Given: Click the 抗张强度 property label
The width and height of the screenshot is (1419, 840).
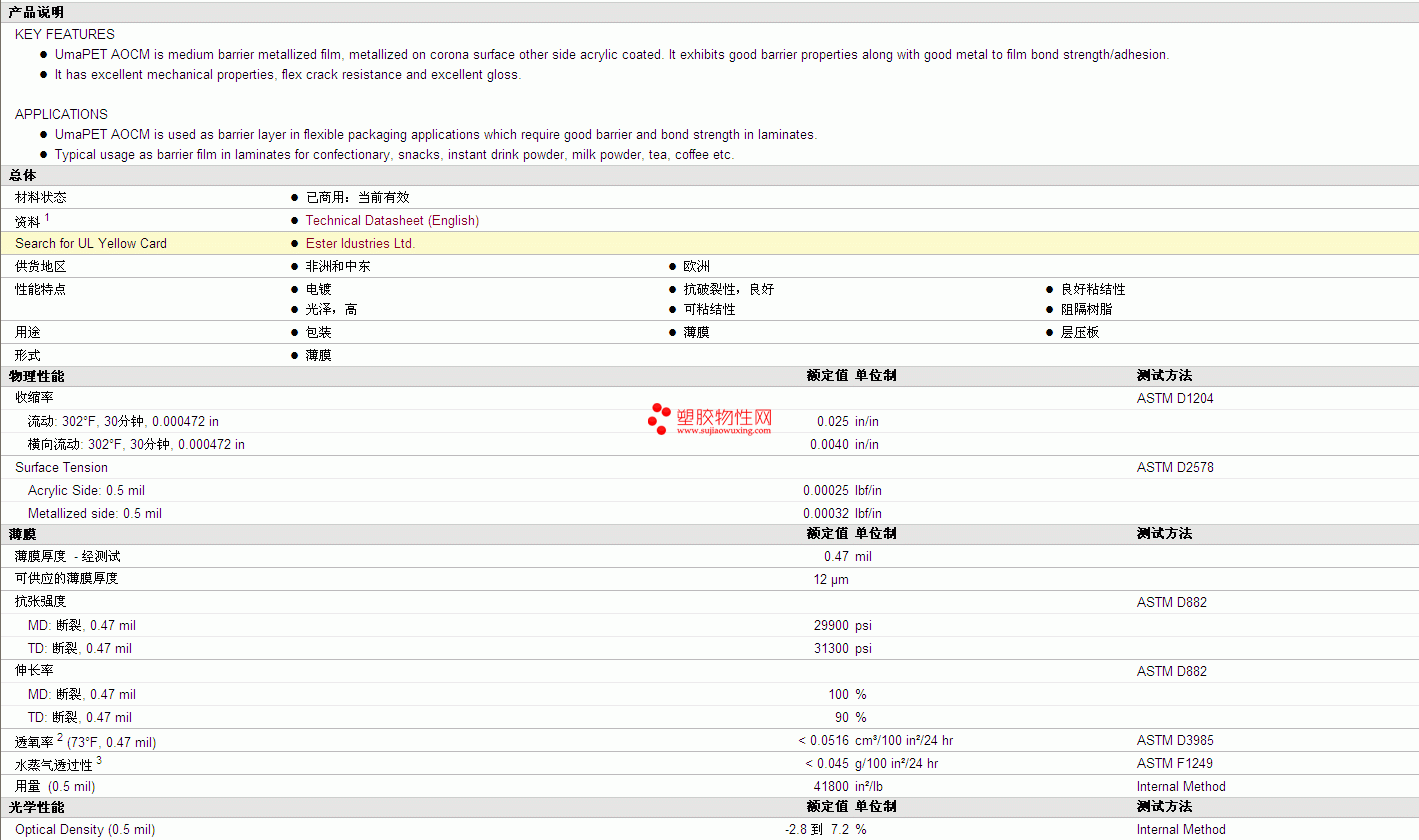Looking at the screenshot, I should point(41,602).
